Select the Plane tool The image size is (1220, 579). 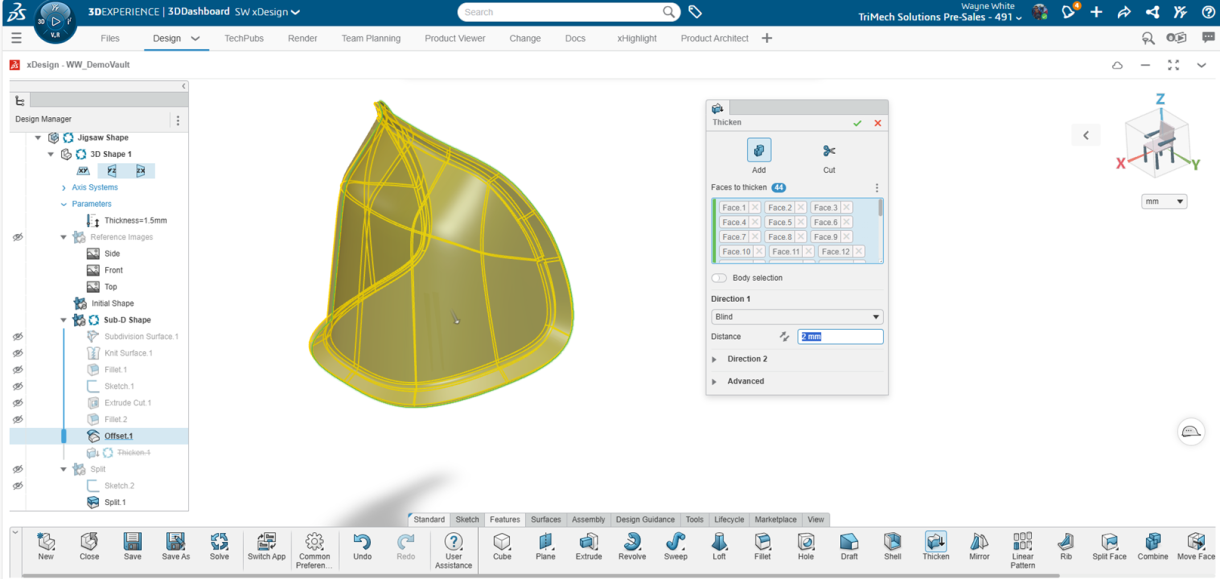pyautogui.click(x=545, y=547)
